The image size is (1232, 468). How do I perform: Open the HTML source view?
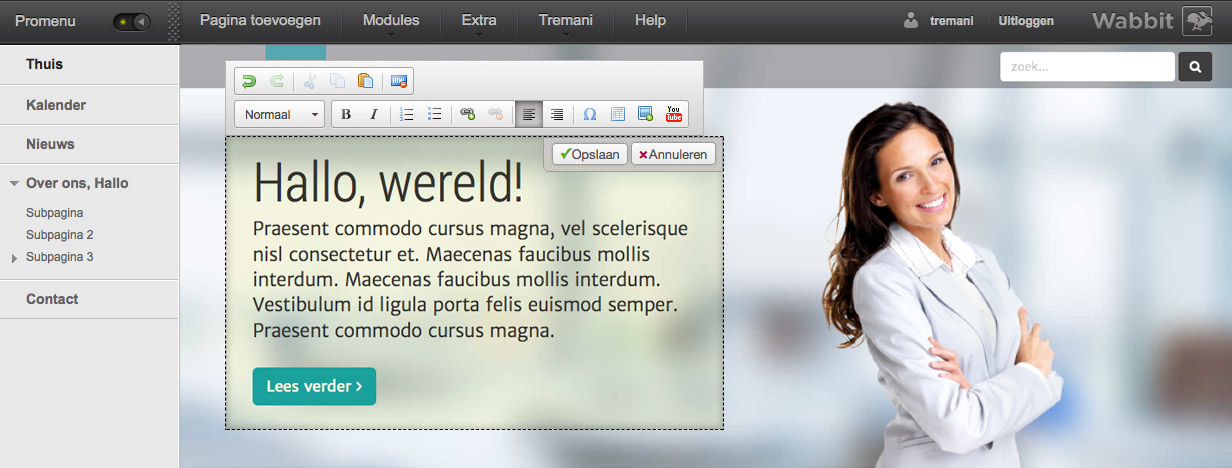[x=399, y=82]
